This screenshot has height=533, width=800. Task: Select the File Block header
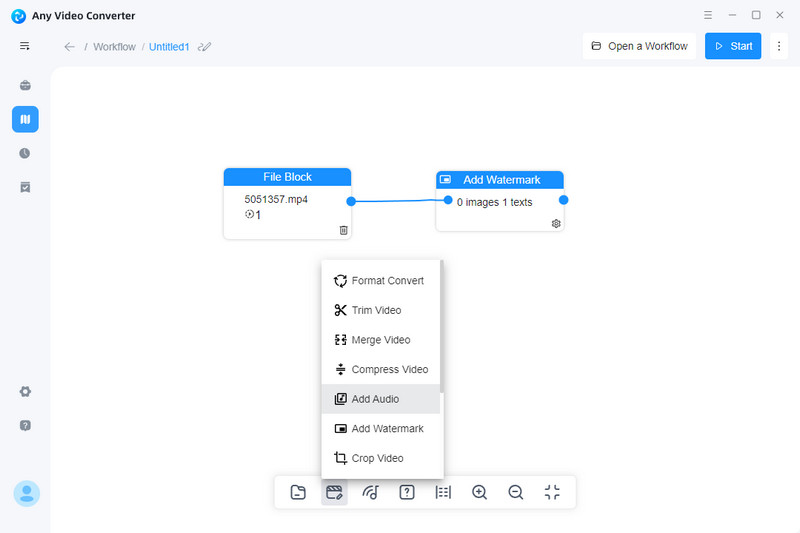tap(287, 177)
